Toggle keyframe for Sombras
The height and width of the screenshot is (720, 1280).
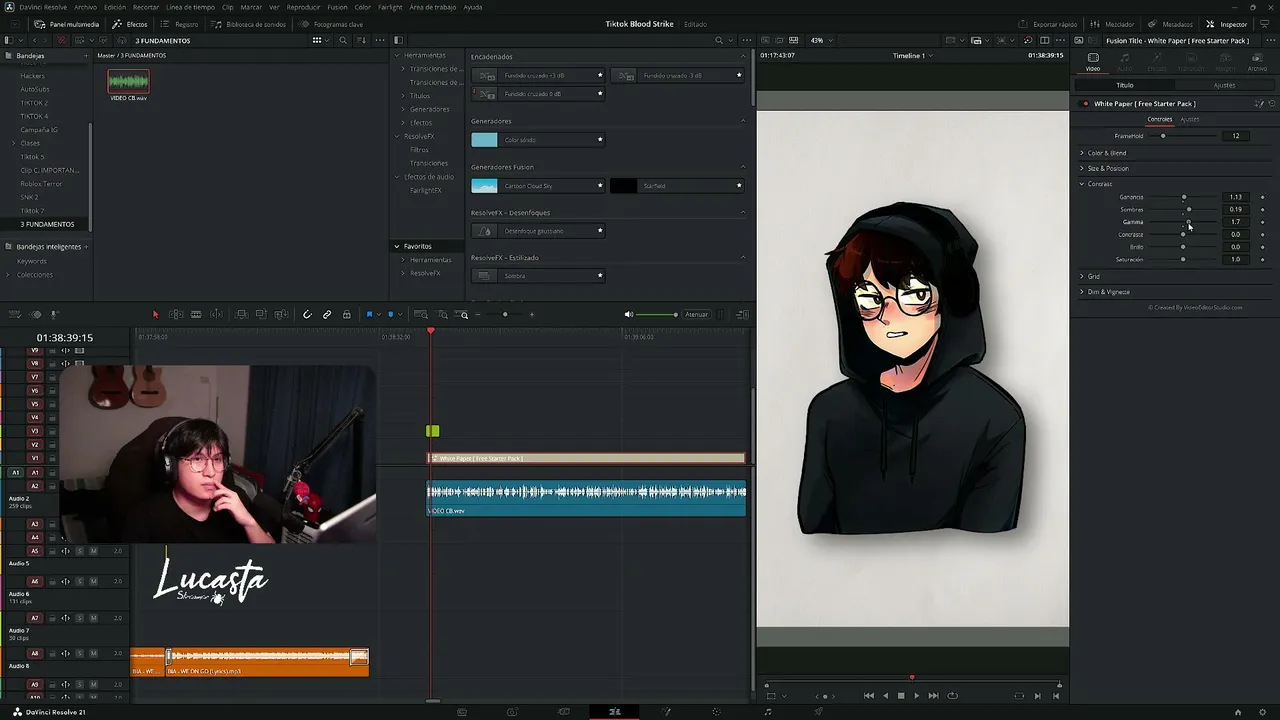1262,210
